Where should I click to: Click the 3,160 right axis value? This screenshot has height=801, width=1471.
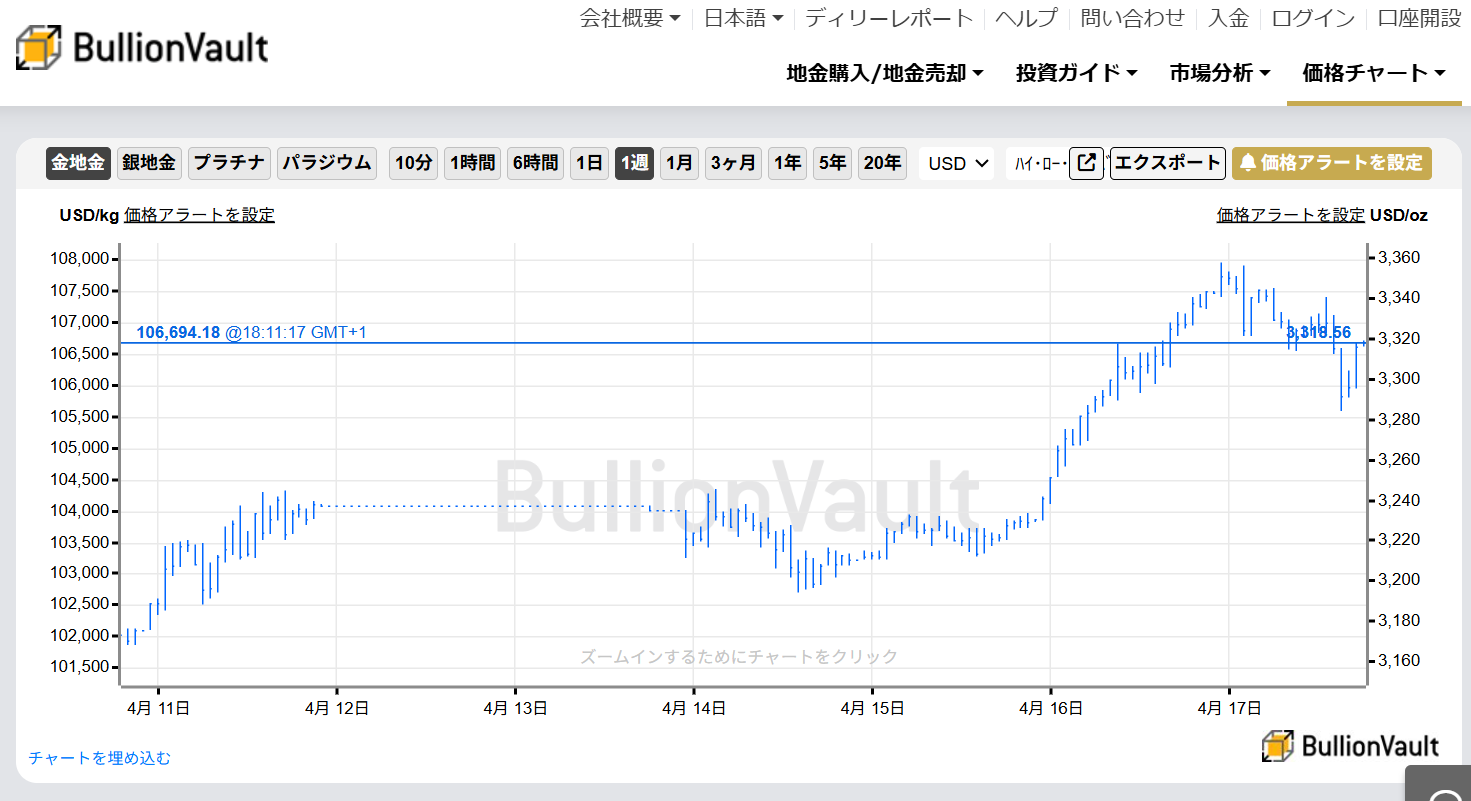point(1399,660)
